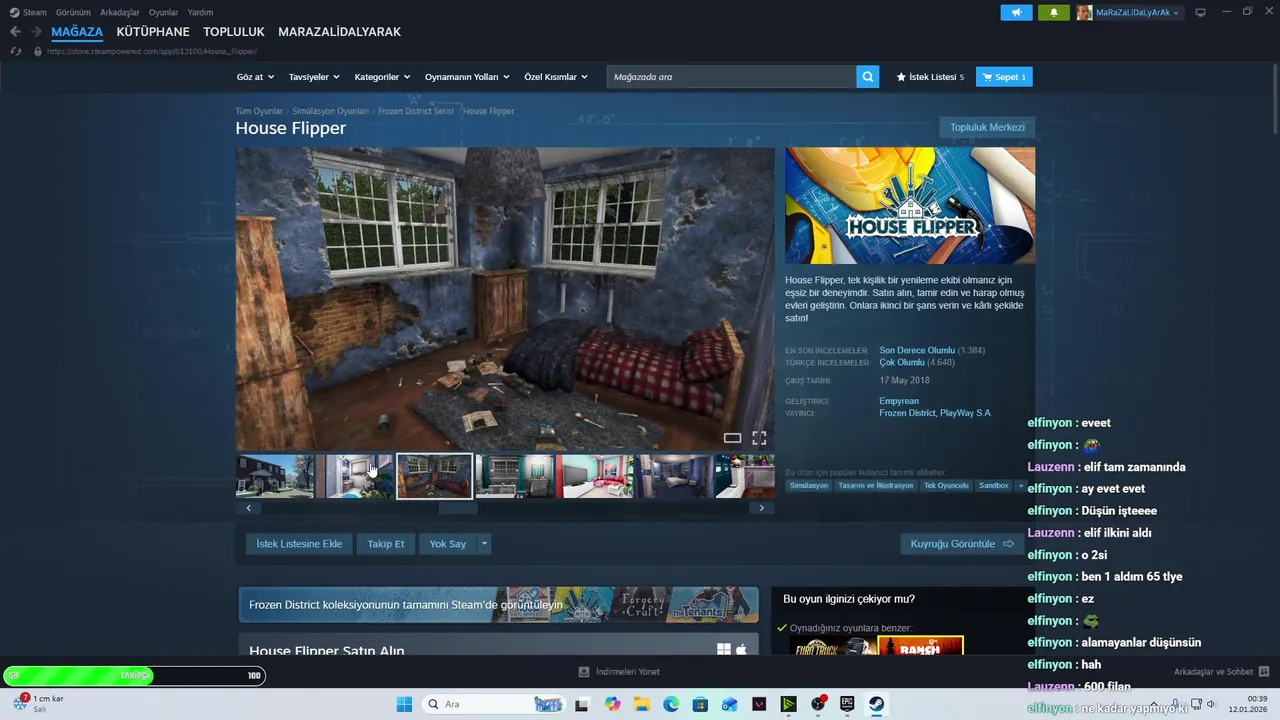Open the Empyrean developer link
This screenshot has height=720, width=1280.
tap(899, 401)
